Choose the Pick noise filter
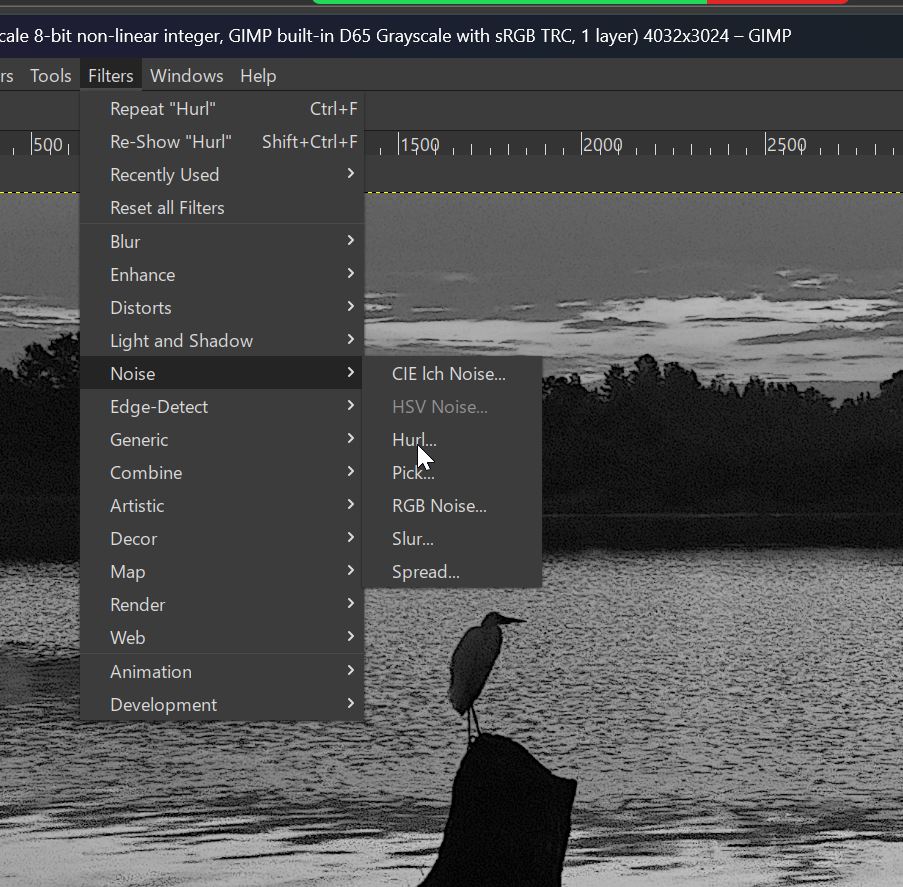This screenshot has height=887, width=903. (x=412, y=472)
